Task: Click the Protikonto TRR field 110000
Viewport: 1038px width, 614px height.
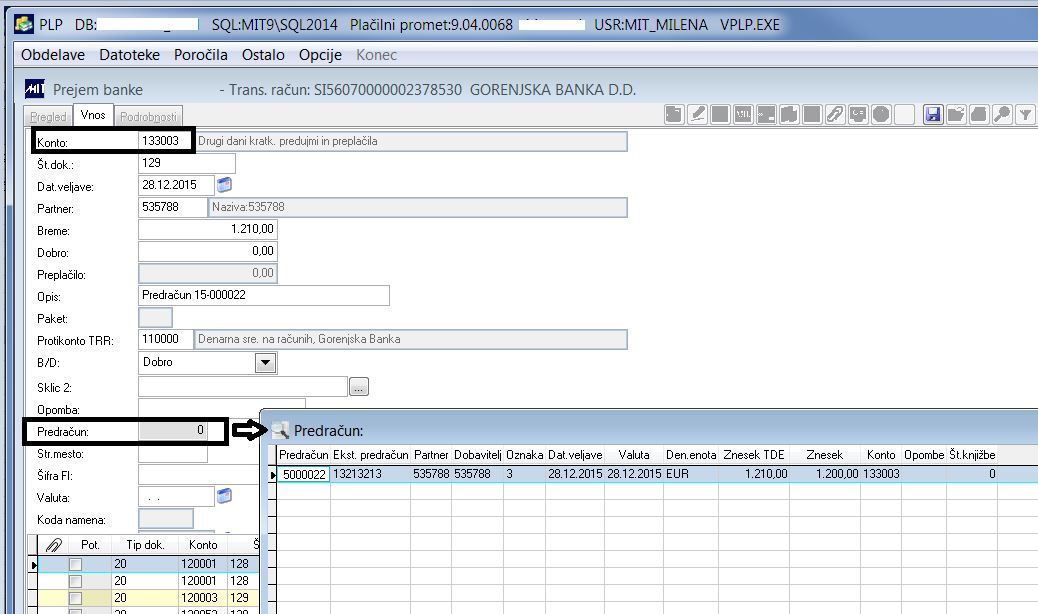Action: [x=165, y=339]
